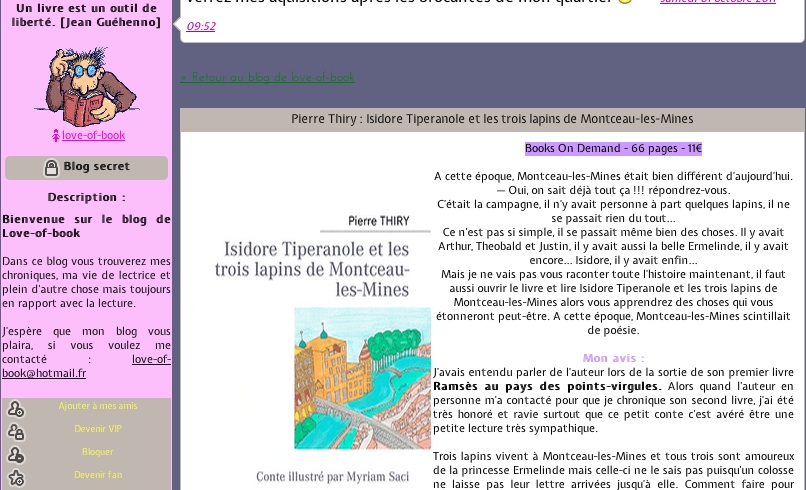Click the bold Ramsès au pays des points-virgules text
The image size is (806, 490).
(547, 386)
